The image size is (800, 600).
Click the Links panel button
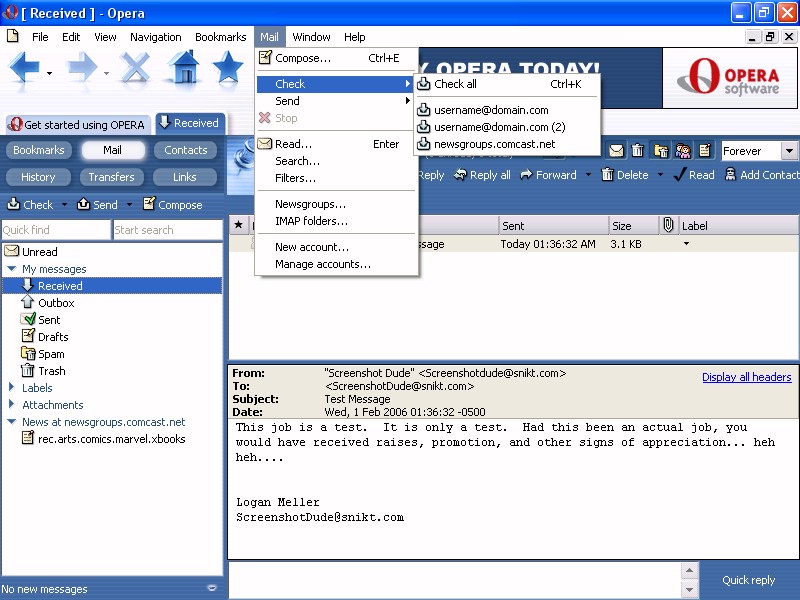[x=185, y=177]
